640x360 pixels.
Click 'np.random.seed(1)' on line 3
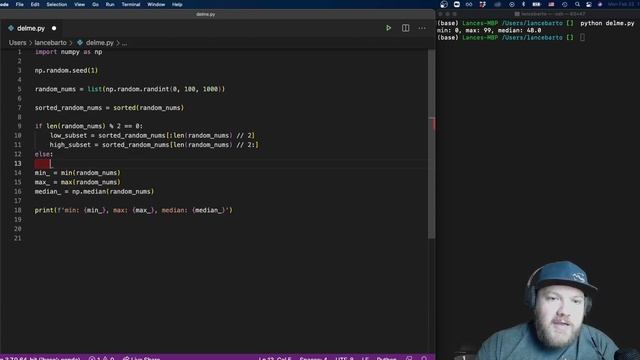pos(66,70)
